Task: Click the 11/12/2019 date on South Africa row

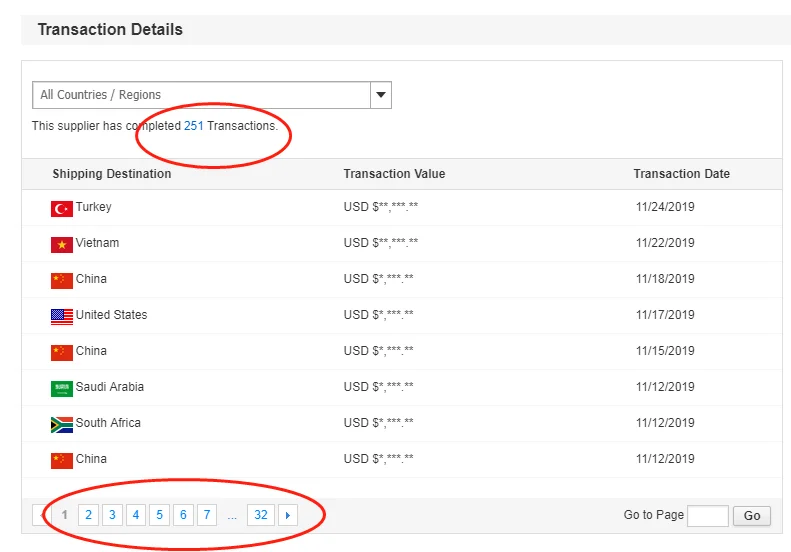Action: pyautogui.click(x=665, y=423)
